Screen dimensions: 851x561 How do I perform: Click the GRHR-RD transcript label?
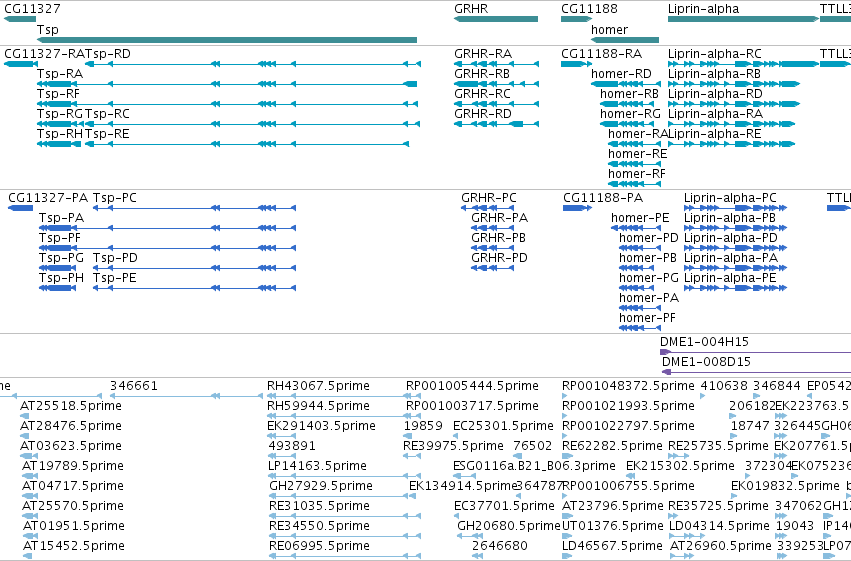coord(483,114)
